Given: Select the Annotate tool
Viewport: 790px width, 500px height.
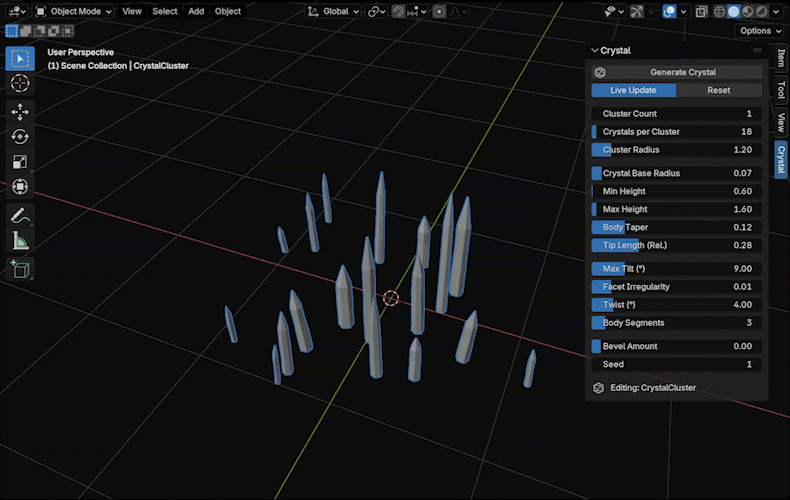Looking at the screenshot, I should 20,216.
